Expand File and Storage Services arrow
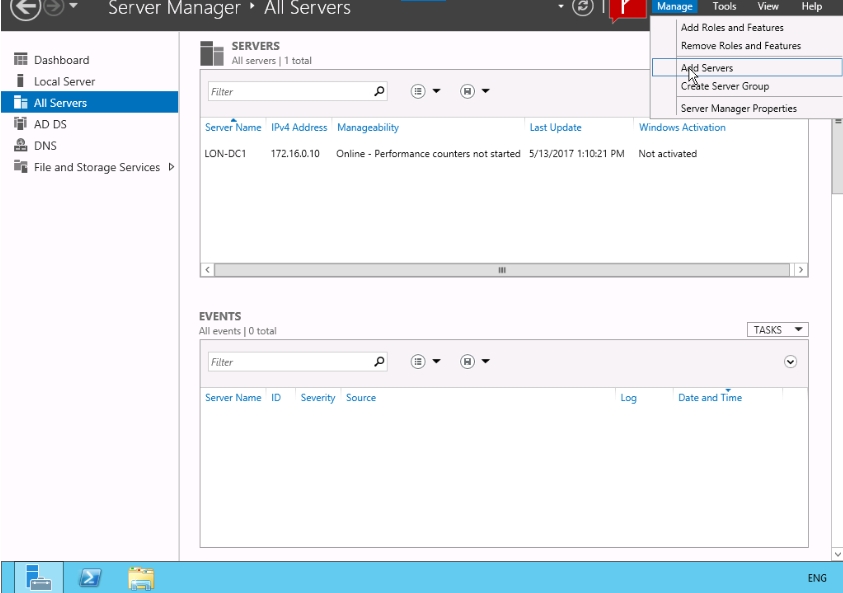This screenshot has height=593, width=843. tap(172, 167)
